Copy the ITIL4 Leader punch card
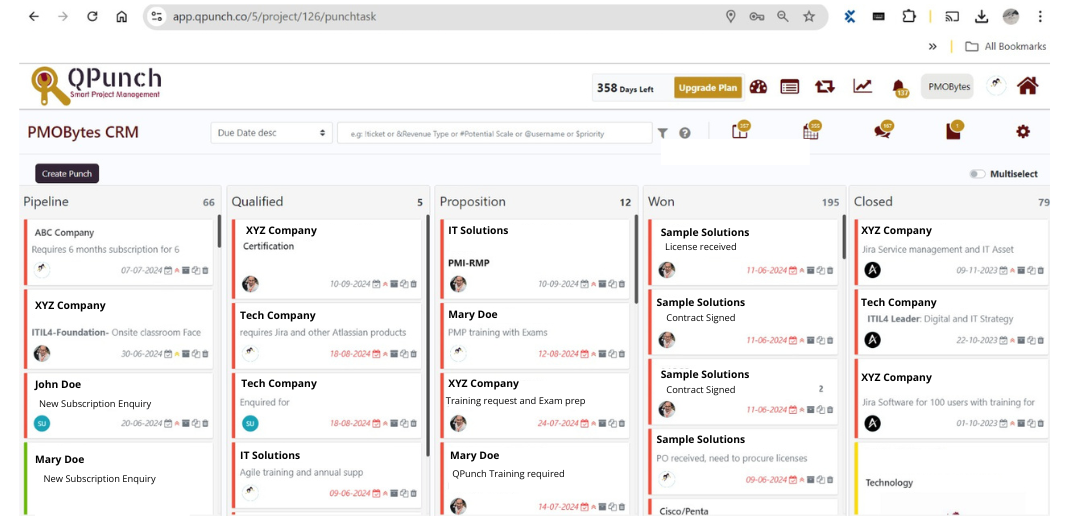Screen dimensions: 1080x516 (1031, 340)
